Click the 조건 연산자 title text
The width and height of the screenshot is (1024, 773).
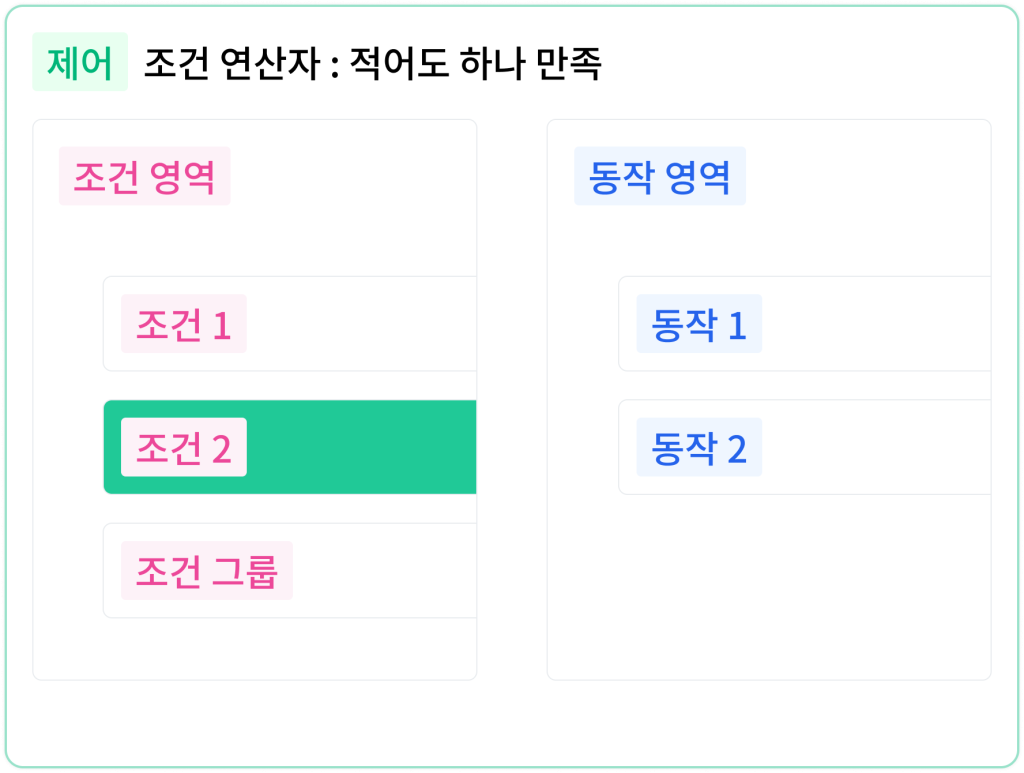(x=231, y=63)
